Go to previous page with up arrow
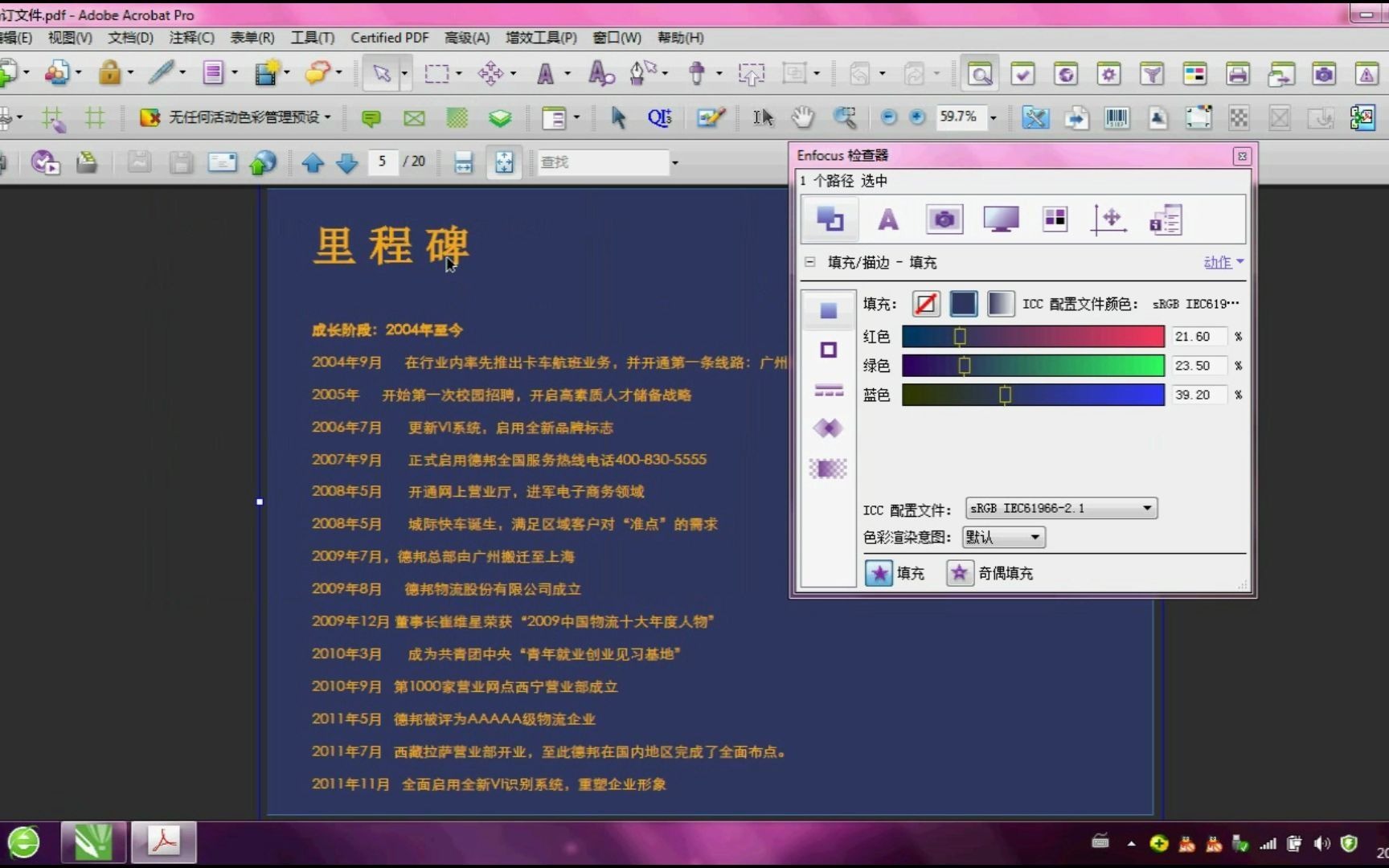The height and width of the screenshot is (868, 1389). point(313,162)
